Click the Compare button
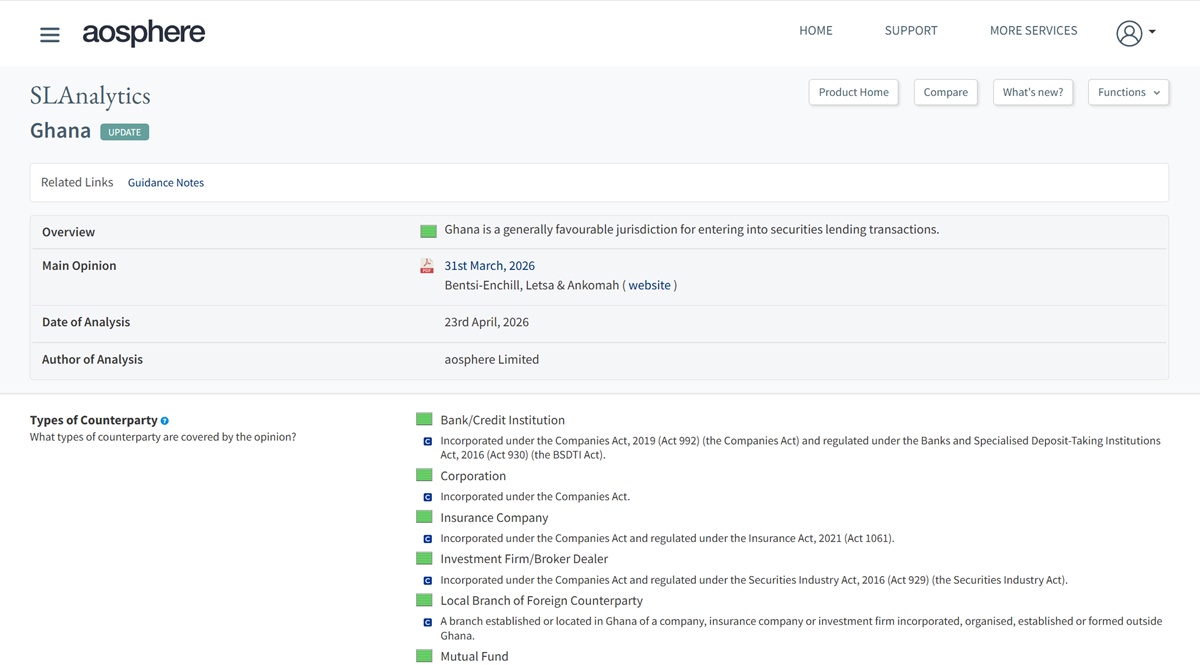The height and width of the screenshot is (665, 1200). pos(946,92)
